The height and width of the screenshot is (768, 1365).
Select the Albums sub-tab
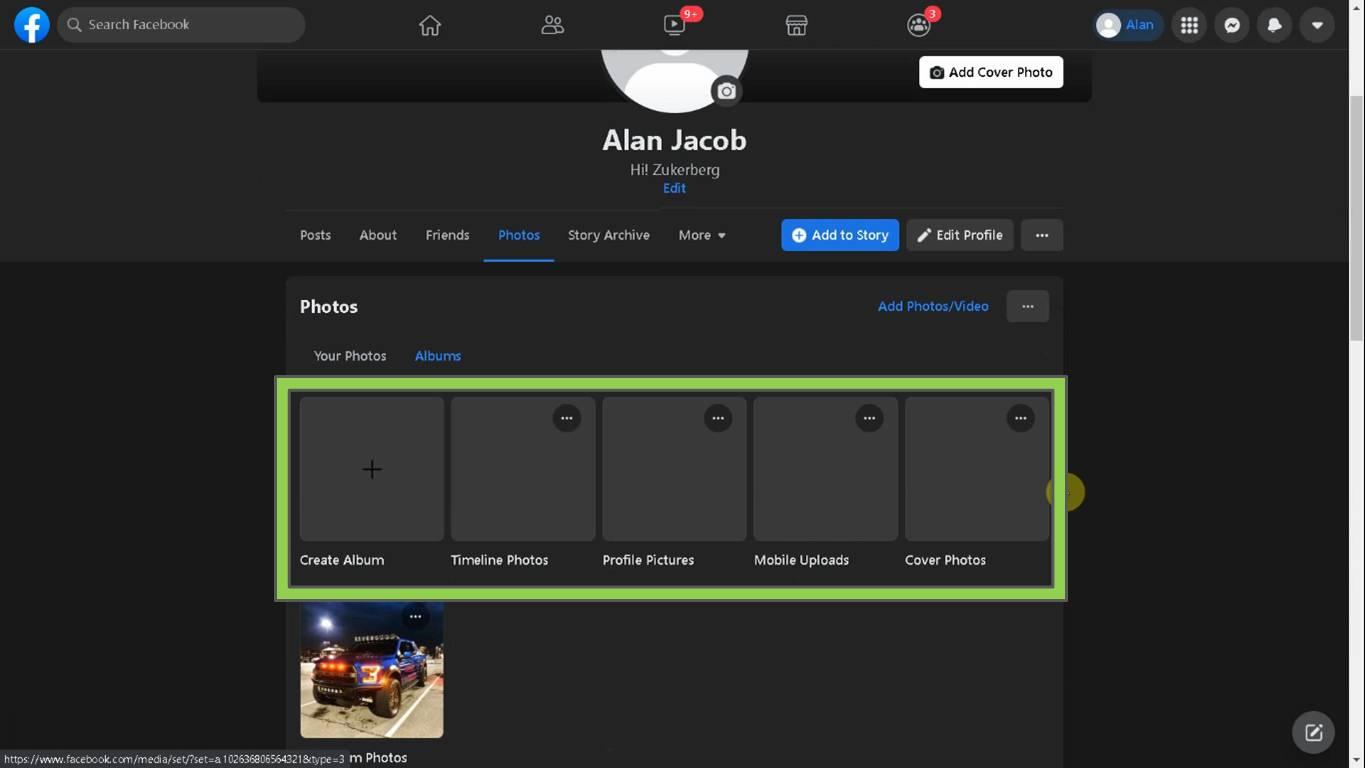pyautogui.click(x=438, y=356)
